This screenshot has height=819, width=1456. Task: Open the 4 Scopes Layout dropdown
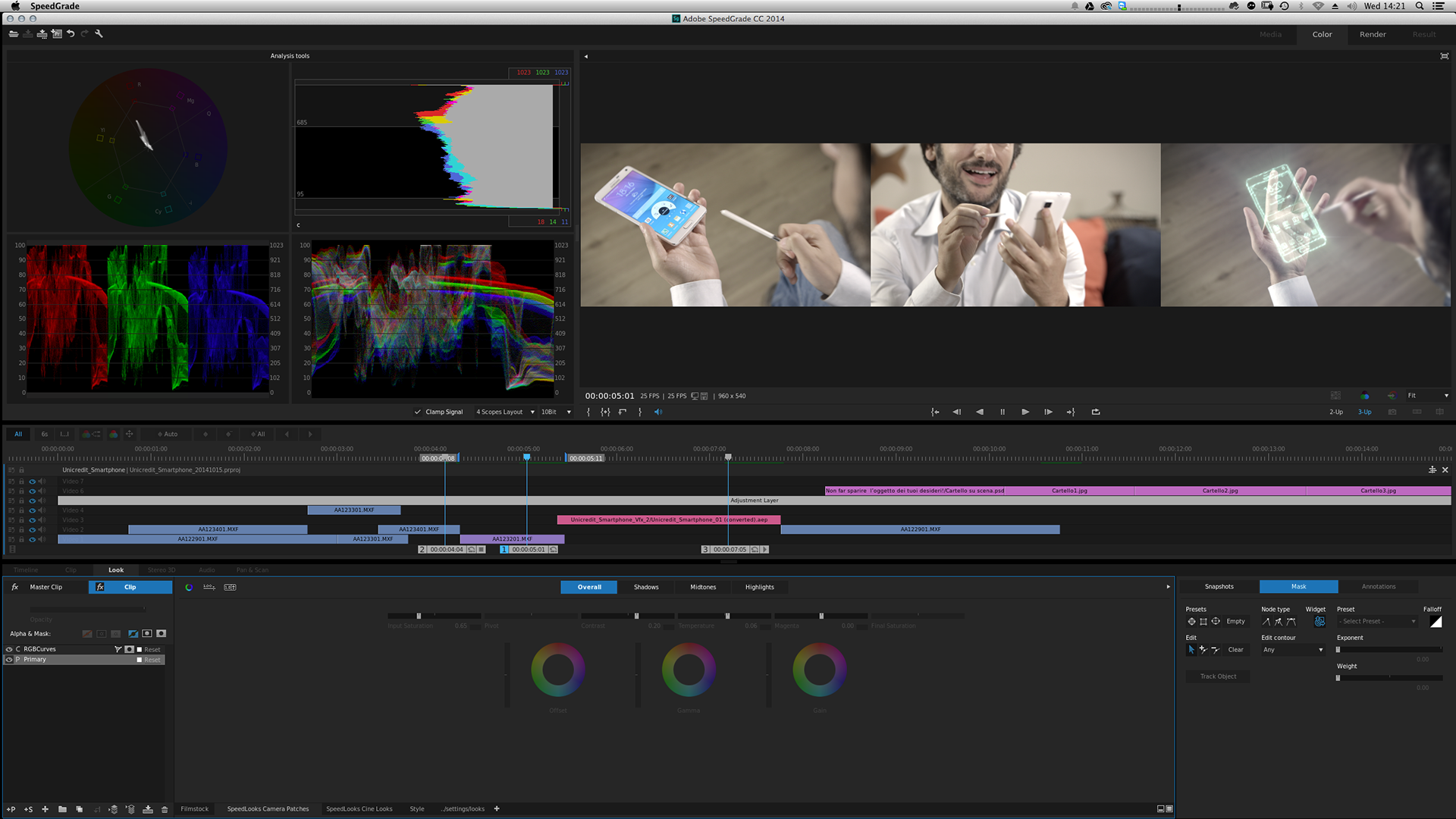505,412
